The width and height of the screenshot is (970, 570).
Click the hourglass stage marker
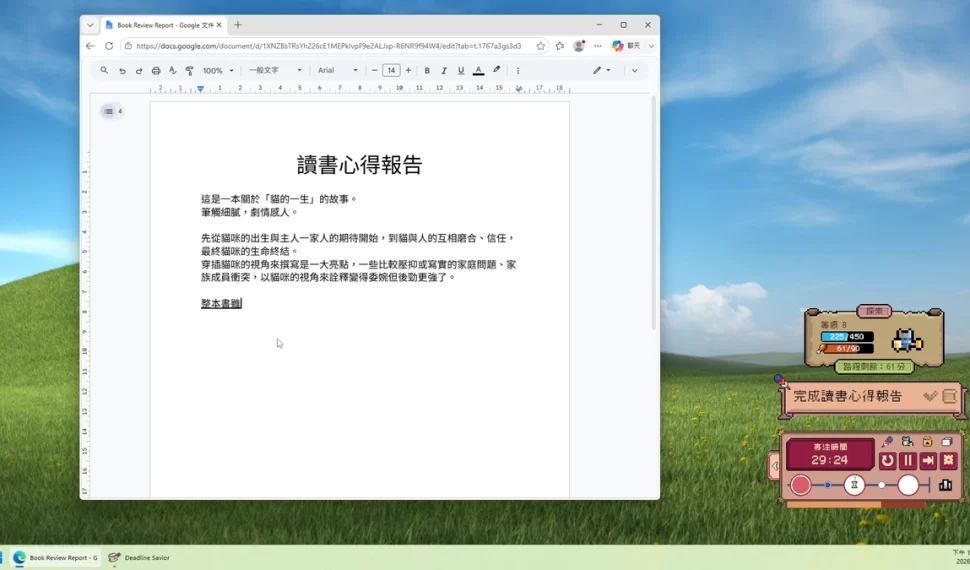(854, 485)
